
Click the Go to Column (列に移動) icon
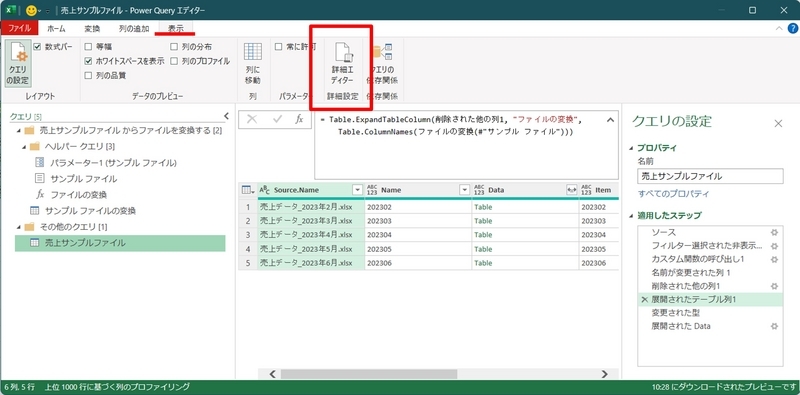[253, 64]
